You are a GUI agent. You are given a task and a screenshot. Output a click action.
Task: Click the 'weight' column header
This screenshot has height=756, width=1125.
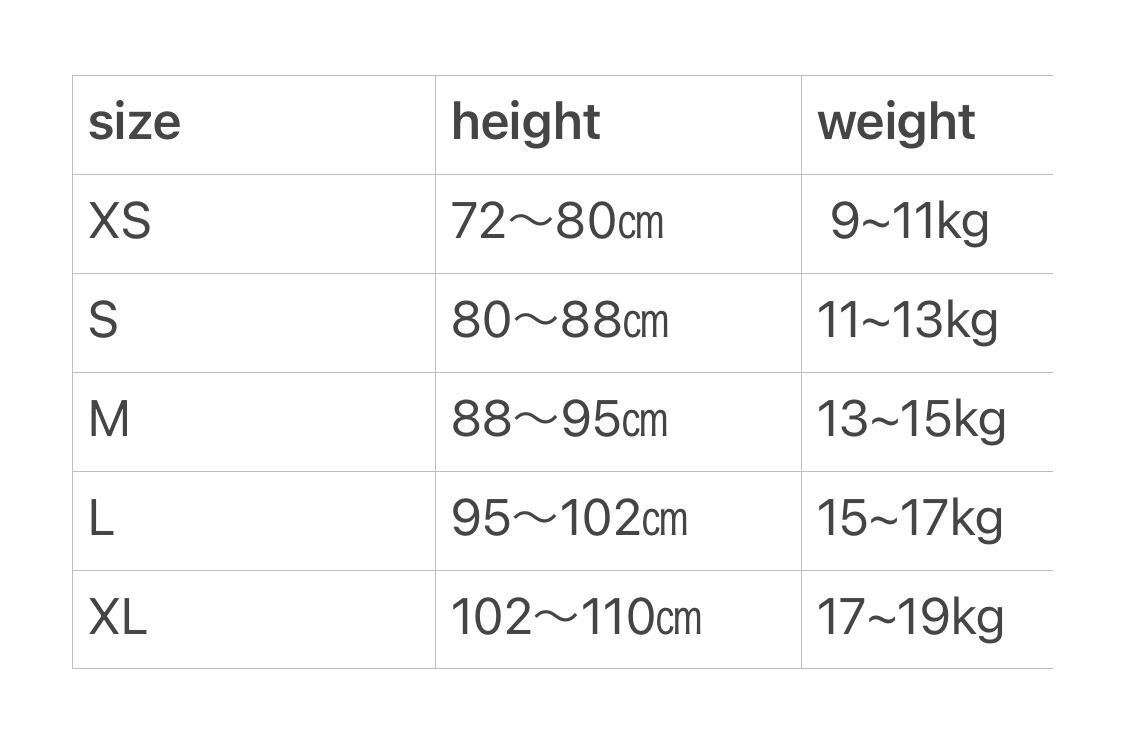coord(895,123)
